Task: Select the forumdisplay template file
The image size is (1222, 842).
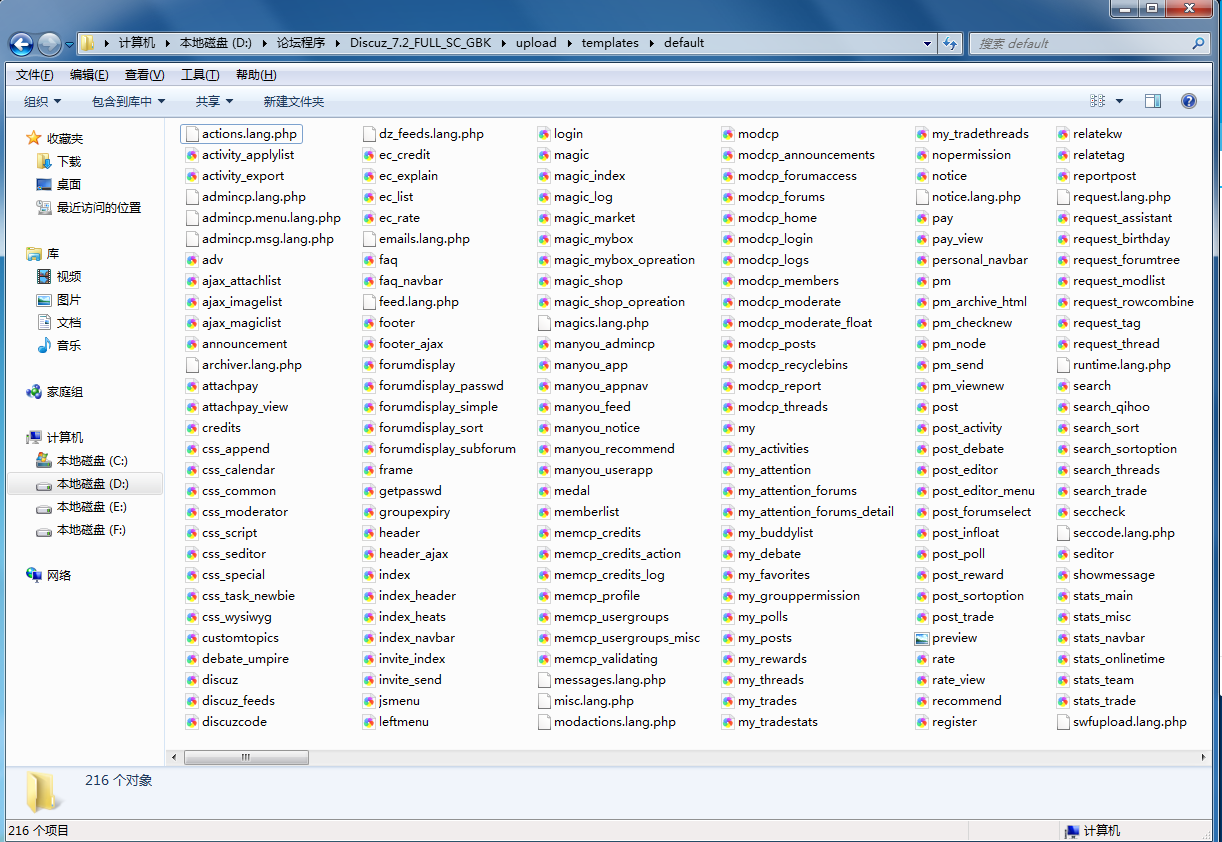Action: (416, 365)
